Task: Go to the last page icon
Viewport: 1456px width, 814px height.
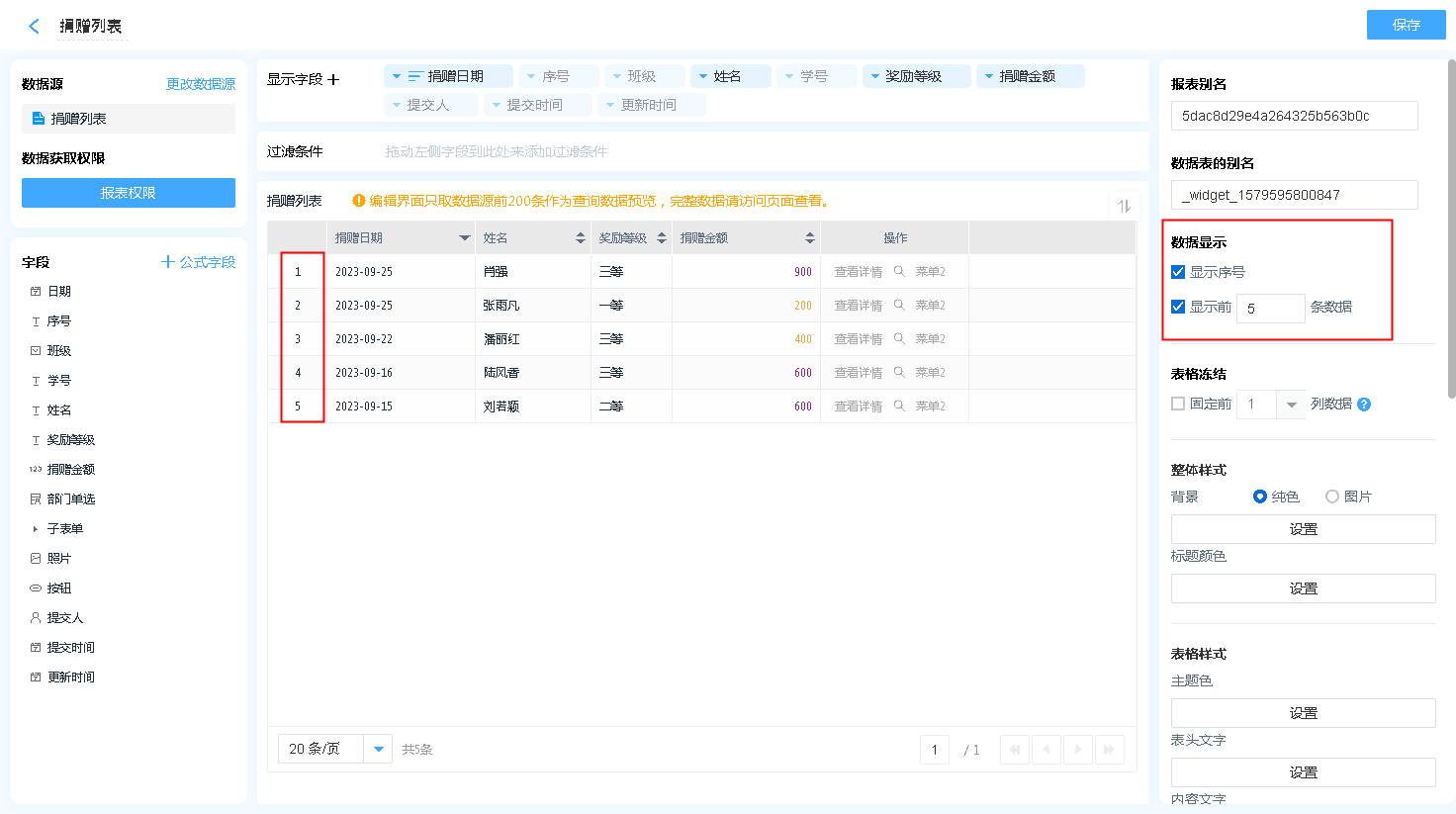Action: click(1110, 750)
